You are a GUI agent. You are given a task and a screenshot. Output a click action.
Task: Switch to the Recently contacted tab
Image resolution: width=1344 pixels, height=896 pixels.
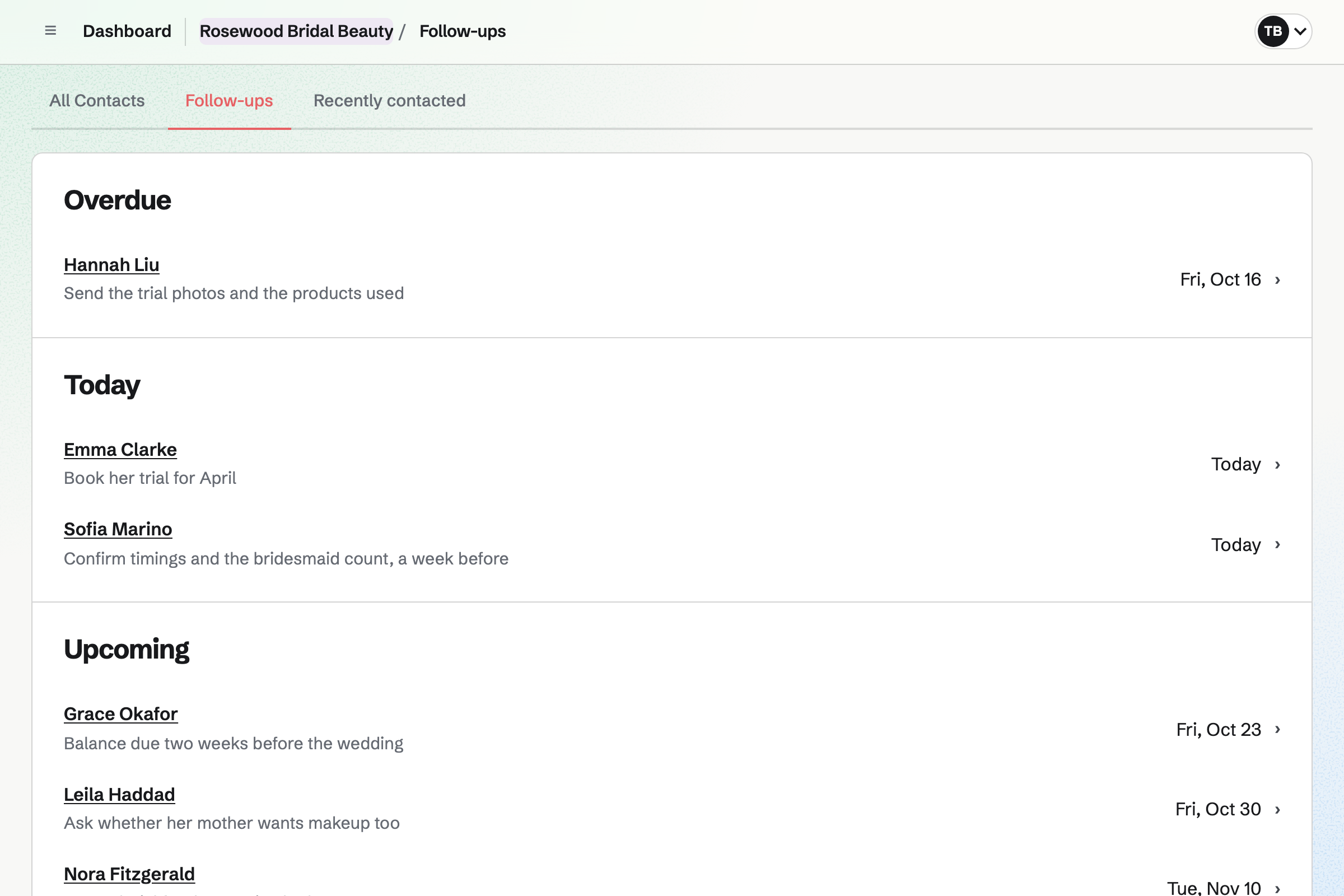click(389, 101)
